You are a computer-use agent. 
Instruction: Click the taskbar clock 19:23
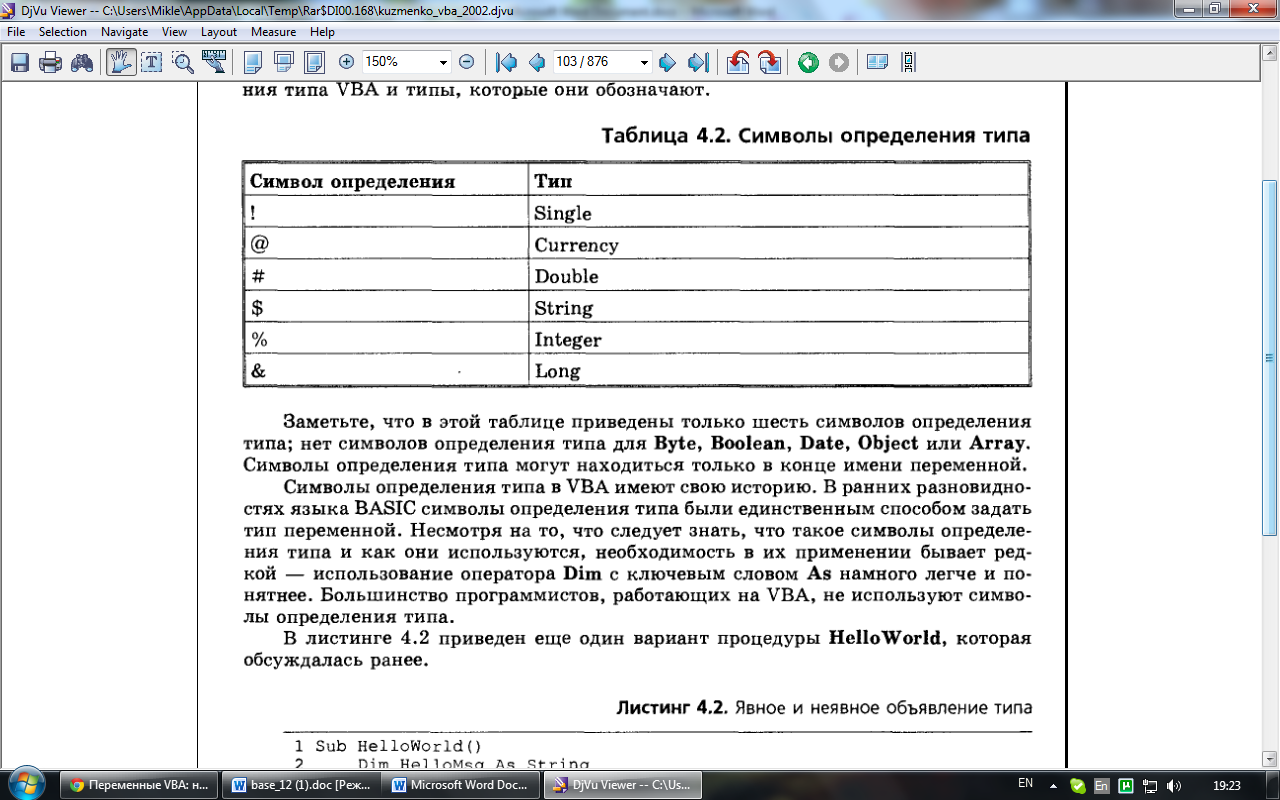1227,785
